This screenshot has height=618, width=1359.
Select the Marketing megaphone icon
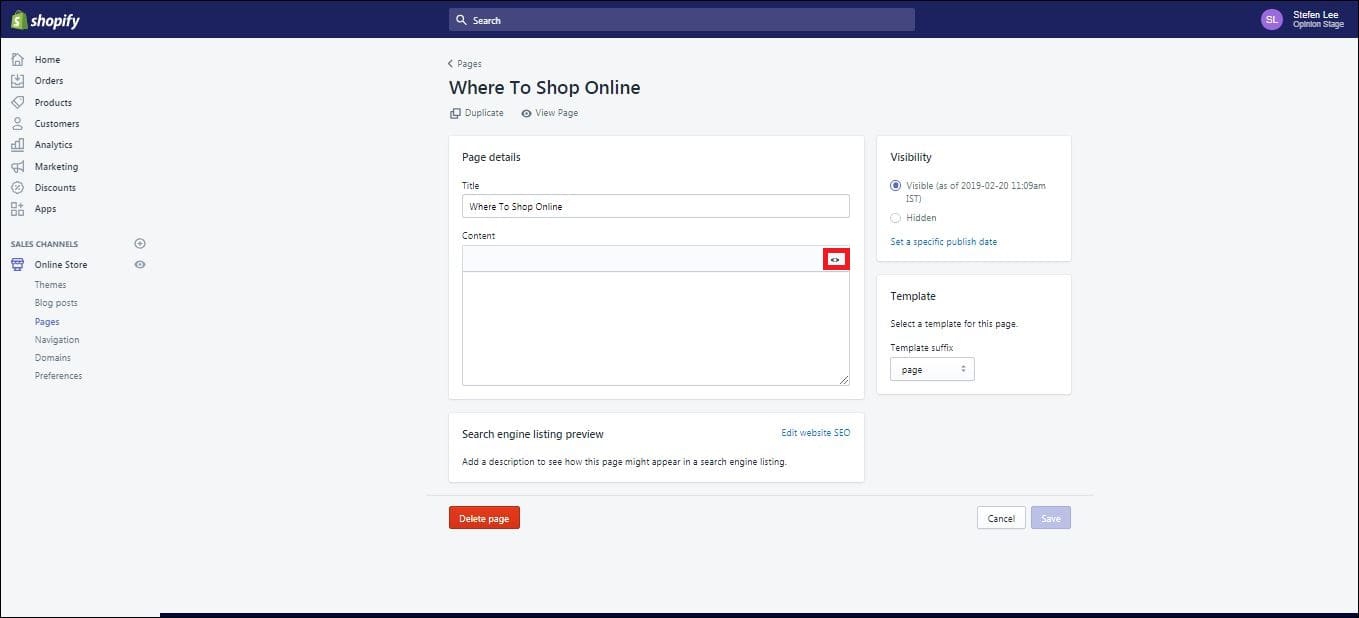18,166
